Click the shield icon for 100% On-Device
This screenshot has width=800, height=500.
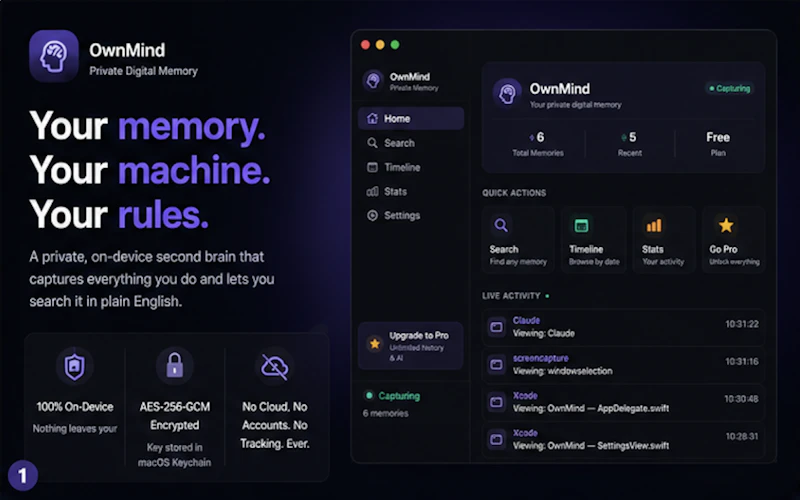(74, 366)
